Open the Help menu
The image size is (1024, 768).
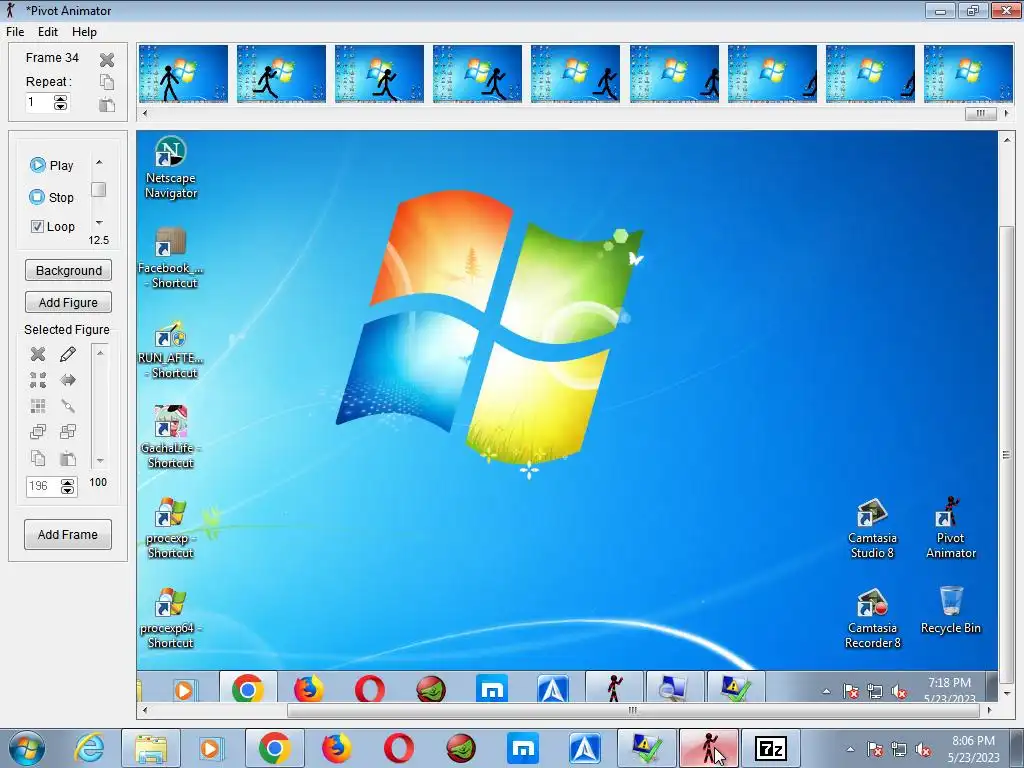tap(84, 31)
